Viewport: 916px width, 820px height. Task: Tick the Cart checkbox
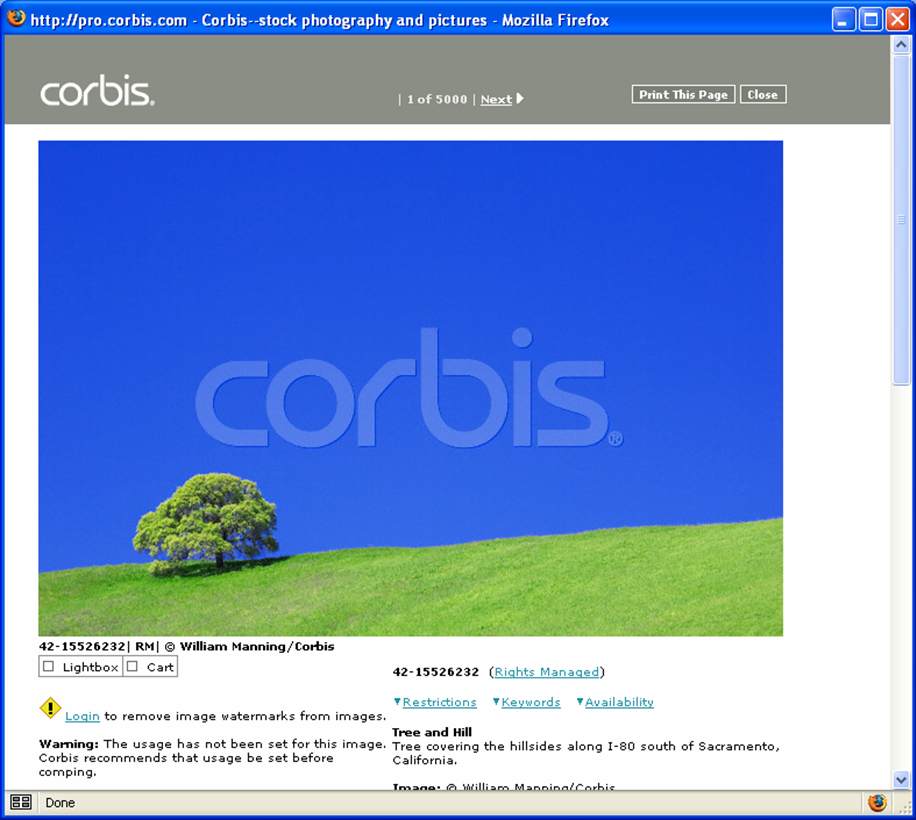pos(133,667)
